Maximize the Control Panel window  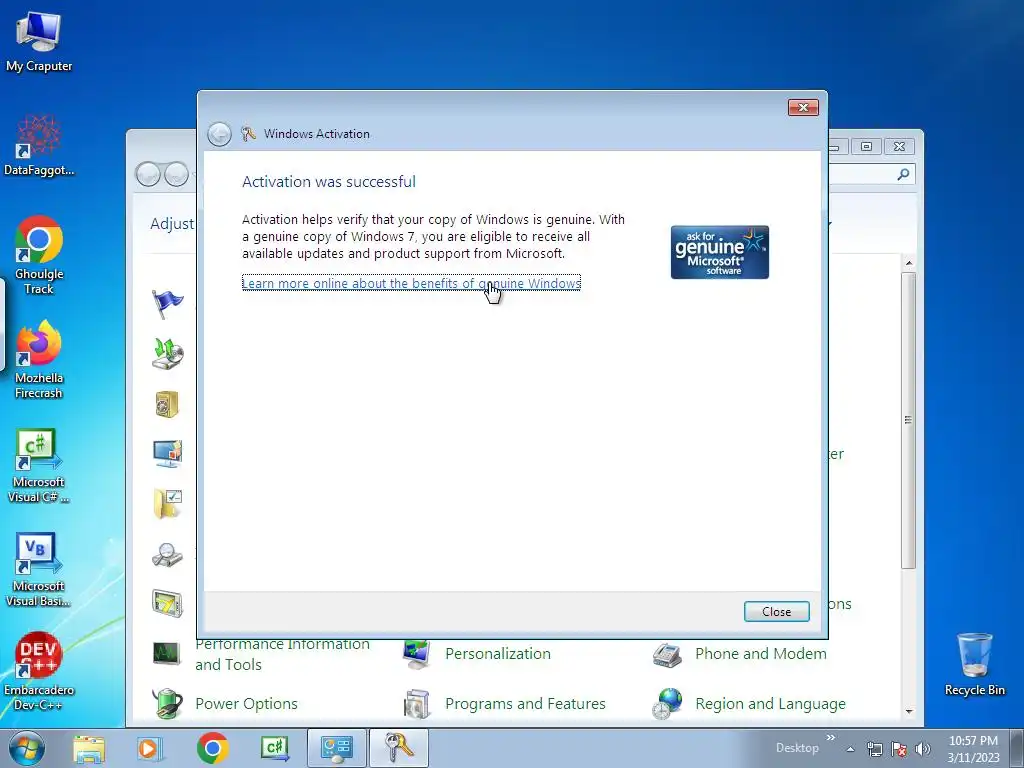[x=867, y=146]
